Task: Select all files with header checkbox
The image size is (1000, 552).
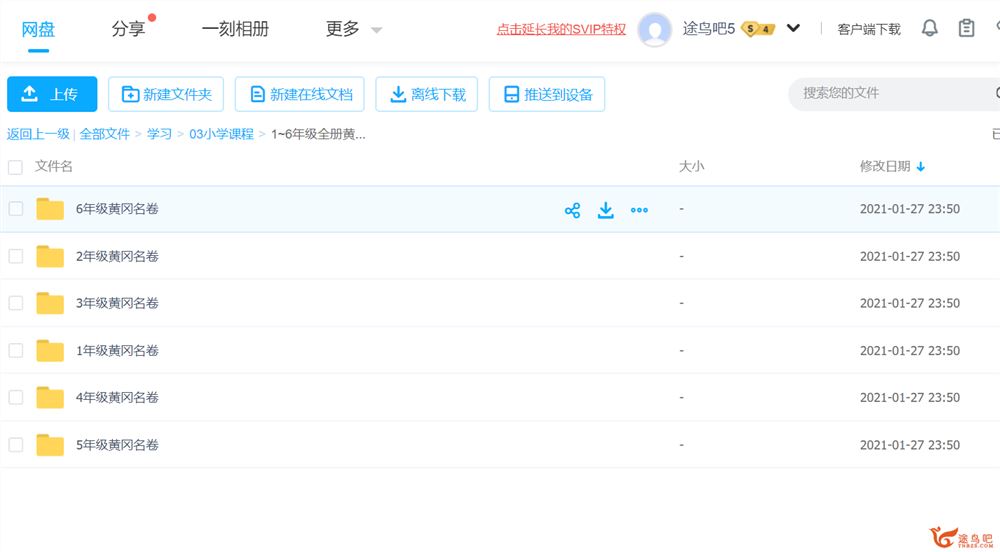Action: (x=15, y=167)
